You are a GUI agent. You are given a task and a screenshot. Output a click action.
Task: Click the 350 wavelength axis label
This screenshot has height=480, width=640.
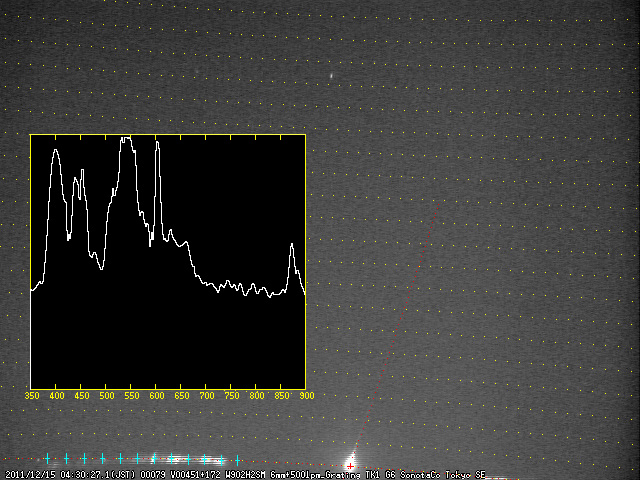31,396
